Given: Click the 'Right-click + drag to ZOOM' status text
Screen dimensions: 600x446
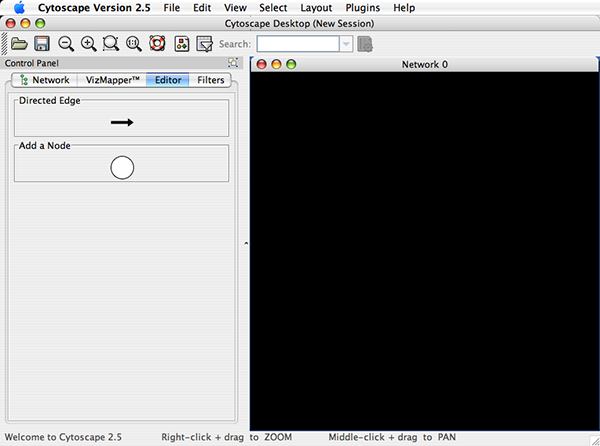Looking at the screenshot, I should click(227, 437).
